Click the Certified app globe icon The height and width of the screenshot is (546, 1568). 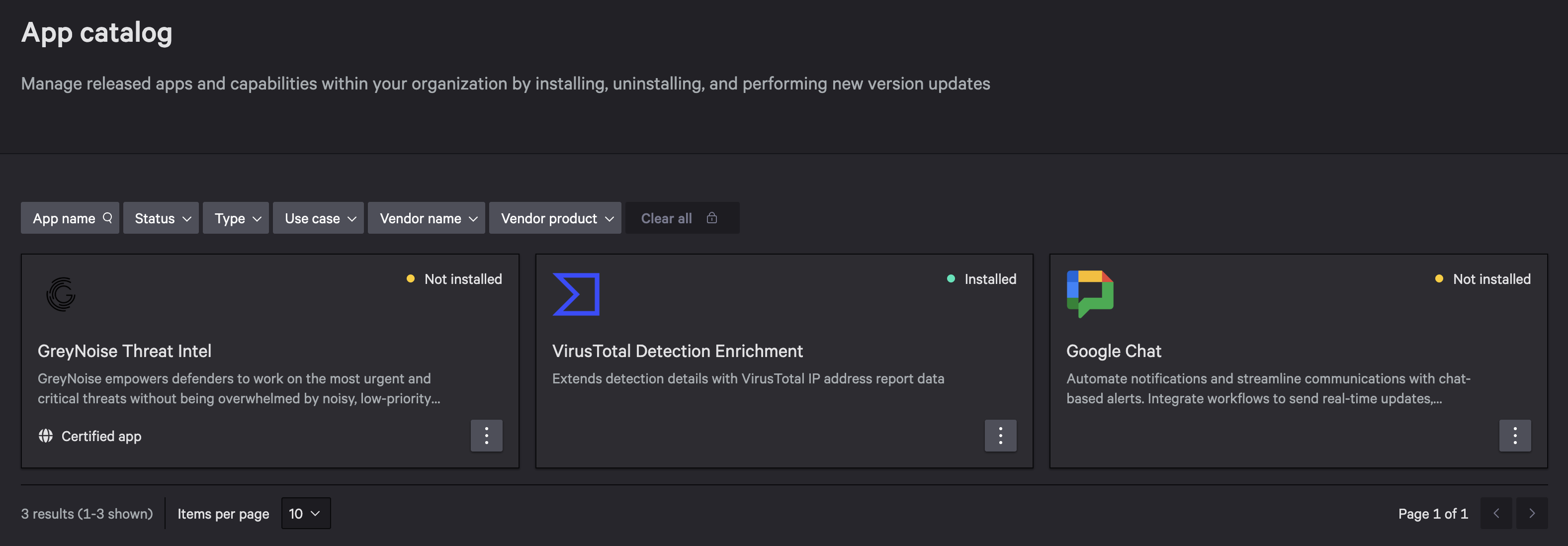point(46,436)
